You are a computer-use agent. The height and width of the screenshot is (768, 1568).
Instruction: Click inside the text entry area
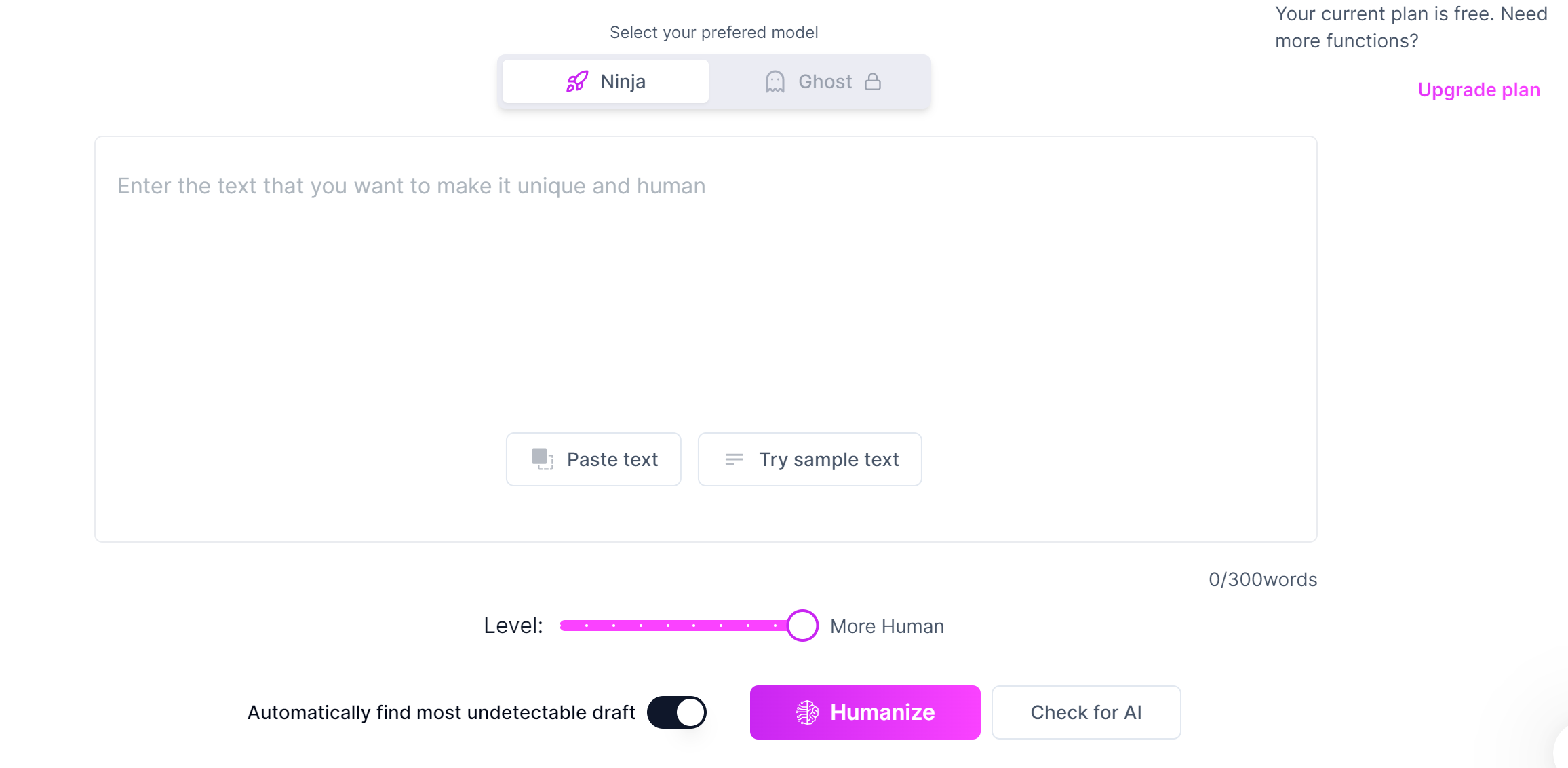tap(705, 305)
